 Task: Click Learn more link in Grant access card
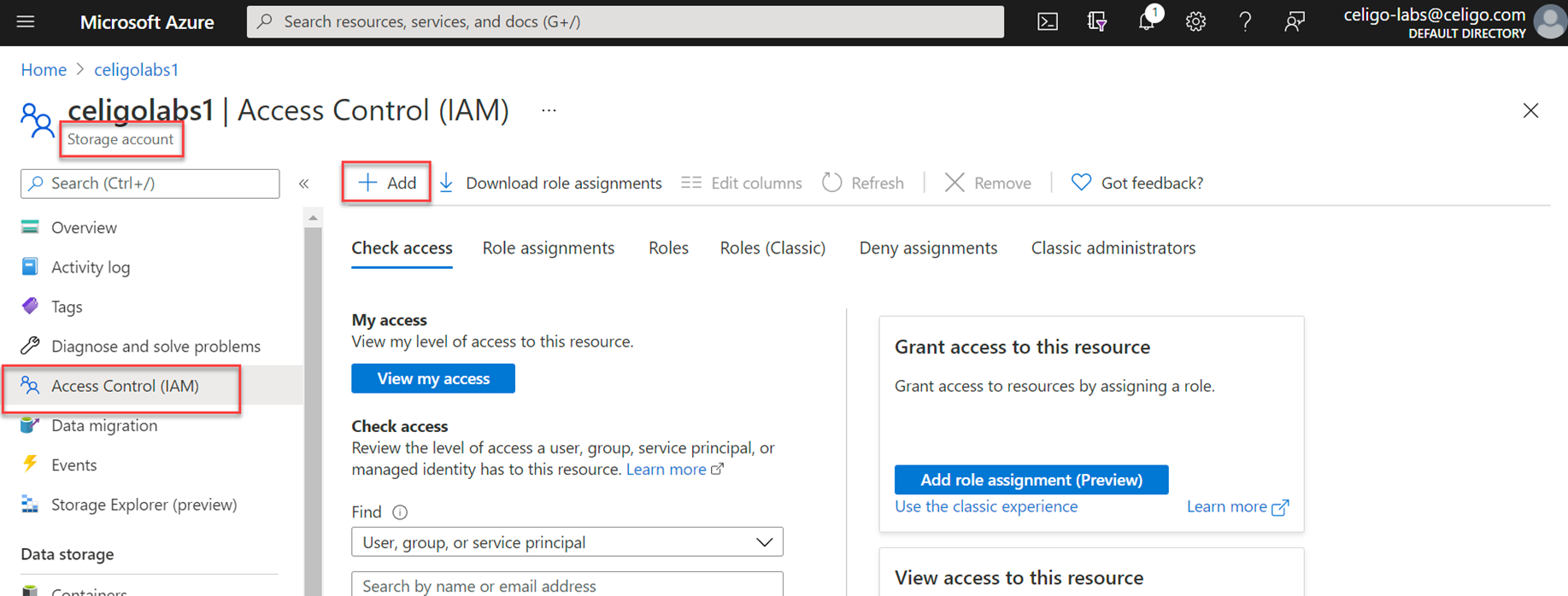(1237, 506)
